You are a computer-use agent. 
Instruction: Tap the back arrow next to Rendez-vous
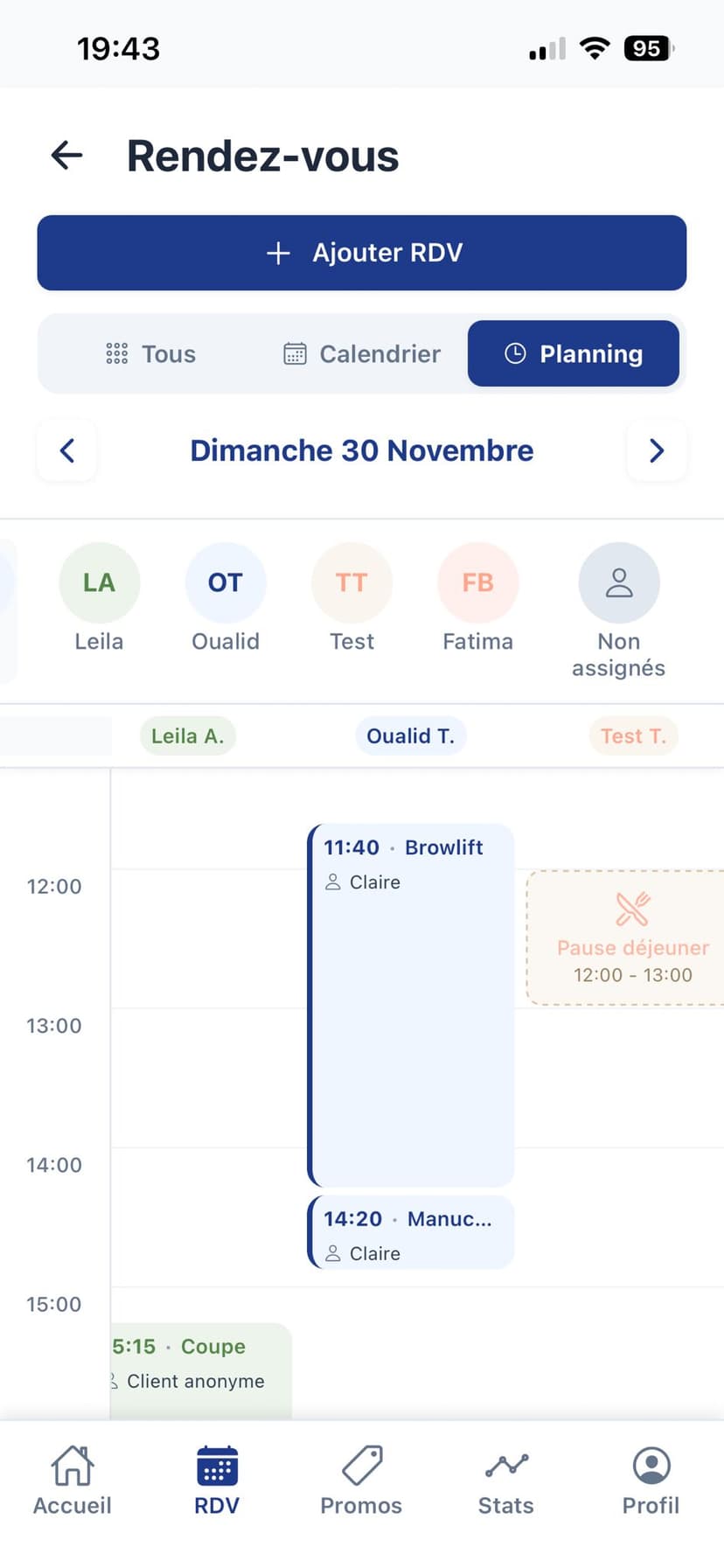66,156
